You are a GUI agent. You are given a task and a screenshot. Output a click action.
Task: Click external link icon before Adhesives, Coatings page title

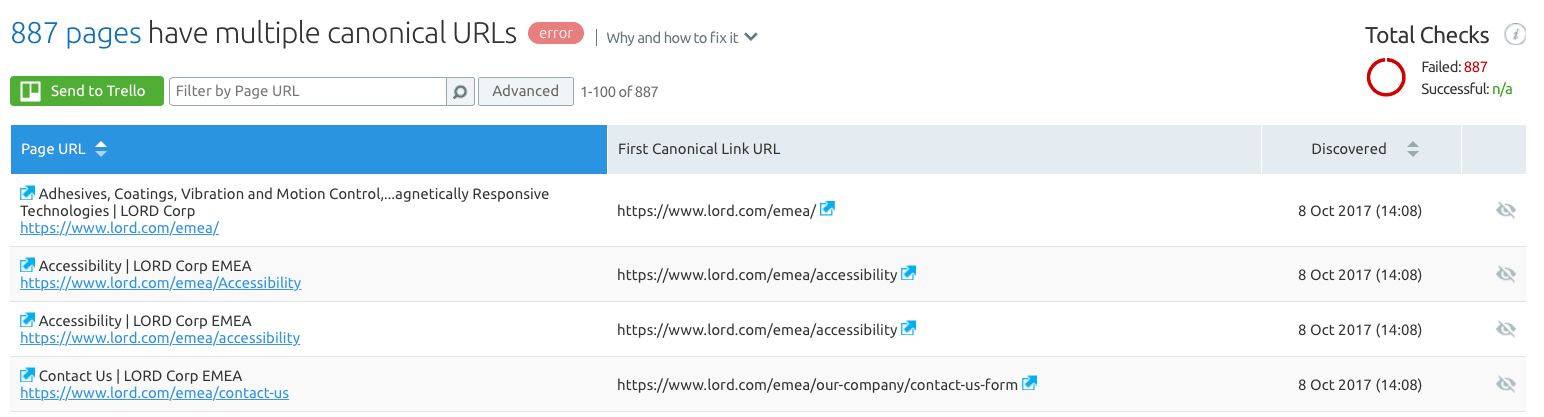tap(28, 193)
